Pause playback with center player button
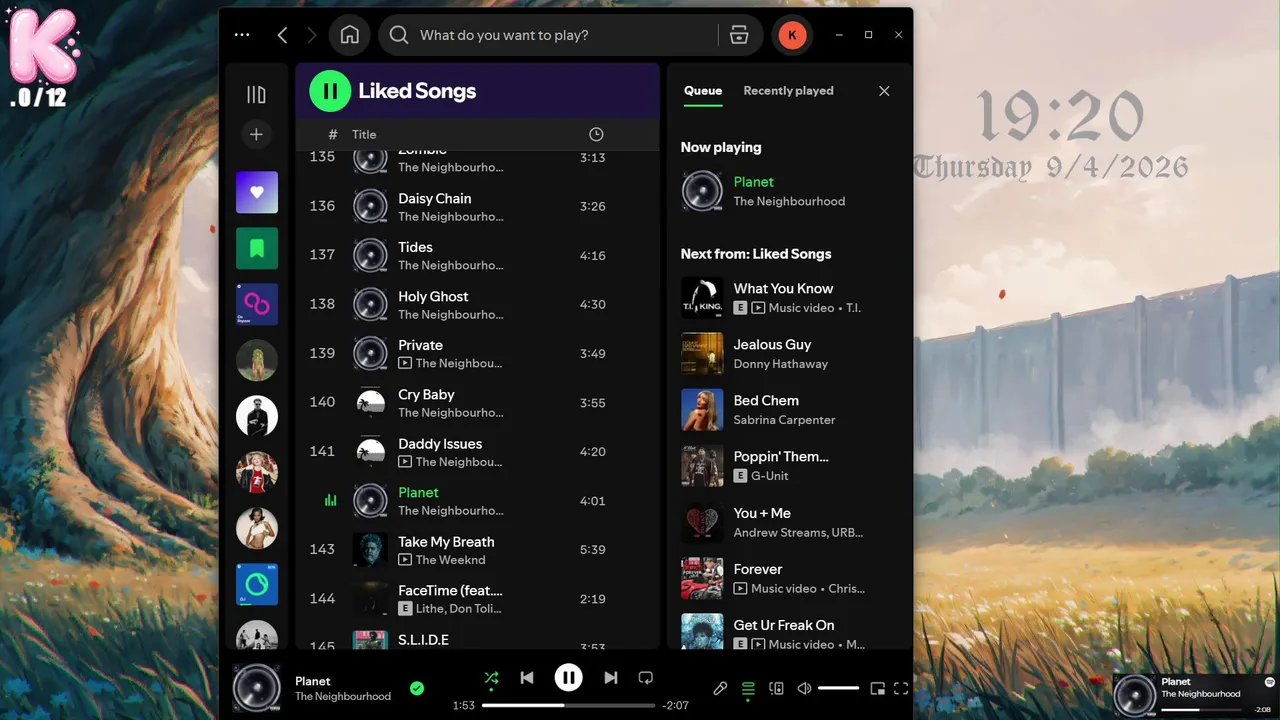1280x720 pixels. point(568,678)
